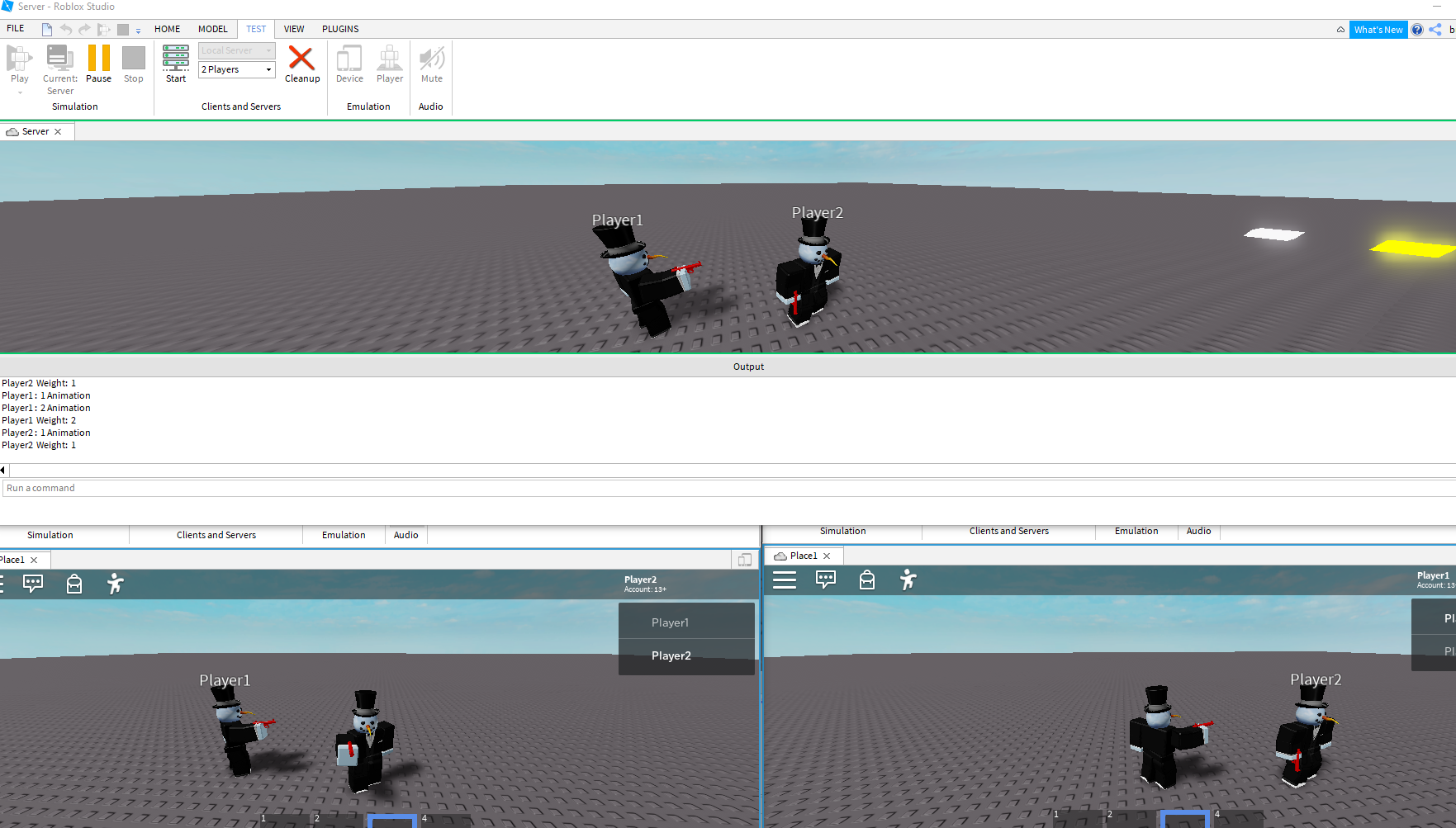Click the Output horizontal scroll left arrow
1456x828 pixels.
[x=3, y=470]
